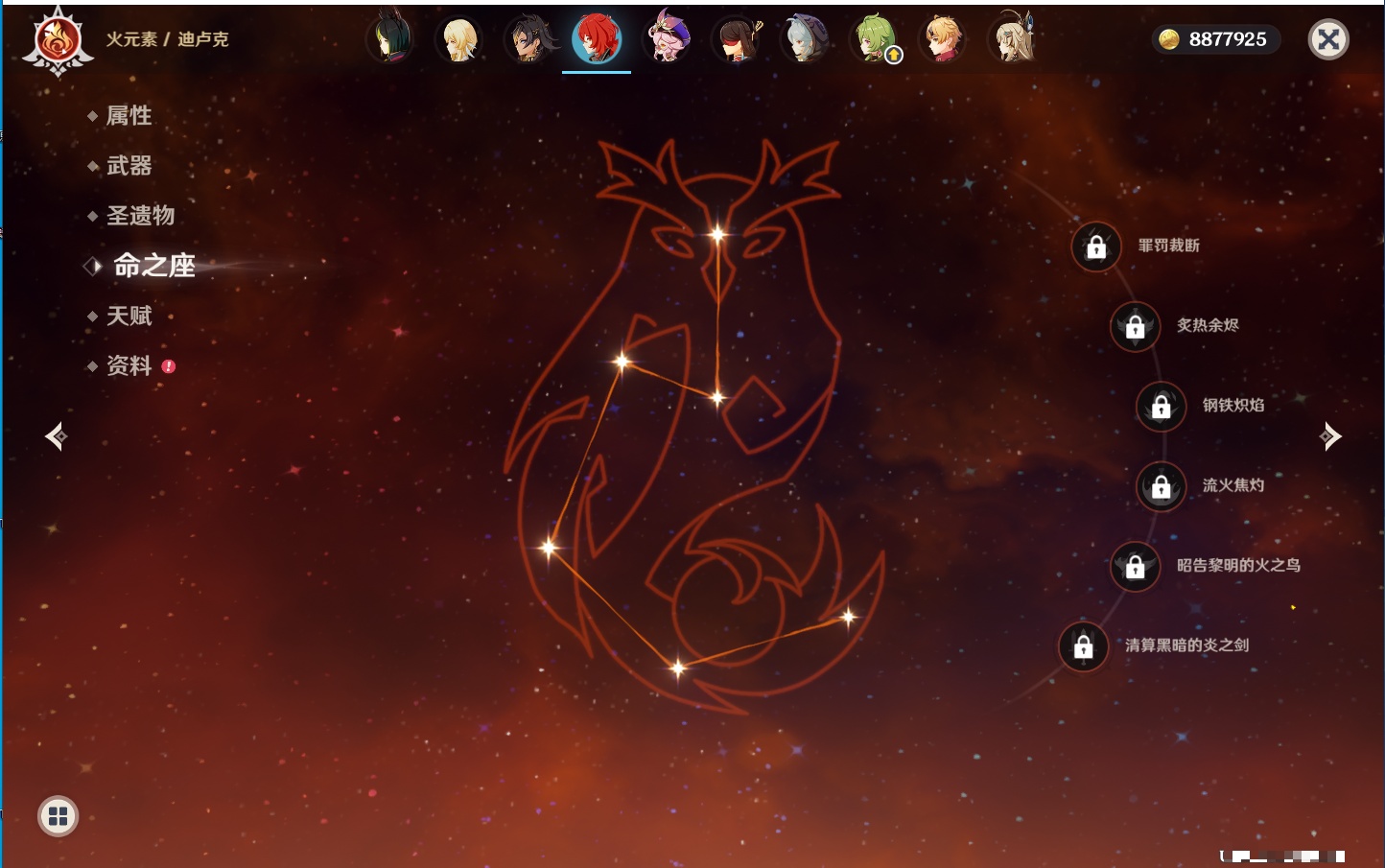
Task: Open locked constellation 流火焦灼 icon
Action: coord(1161,486)
